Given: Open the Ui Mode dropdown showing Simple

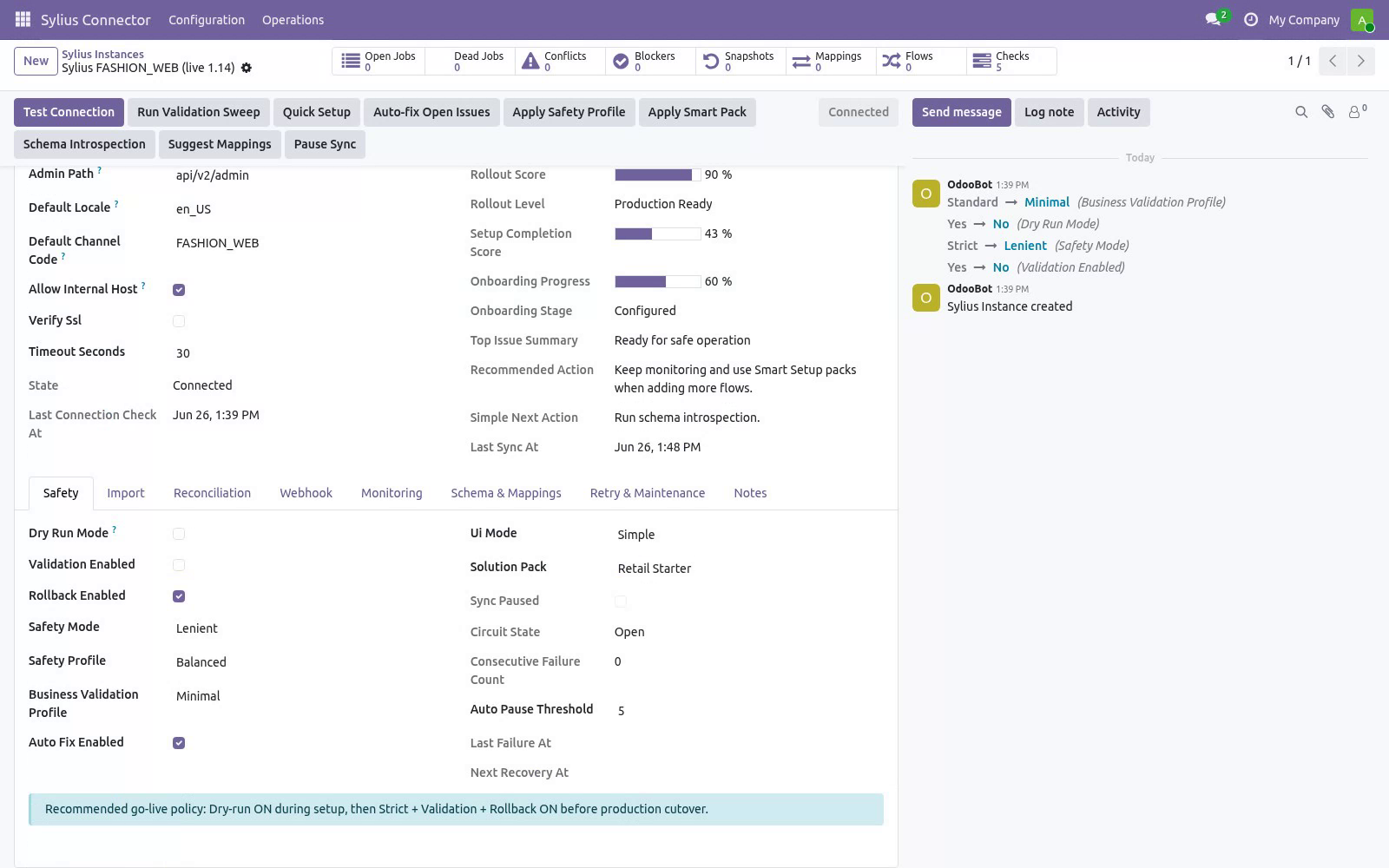Looking at the screenshot, I should (749, 535).
